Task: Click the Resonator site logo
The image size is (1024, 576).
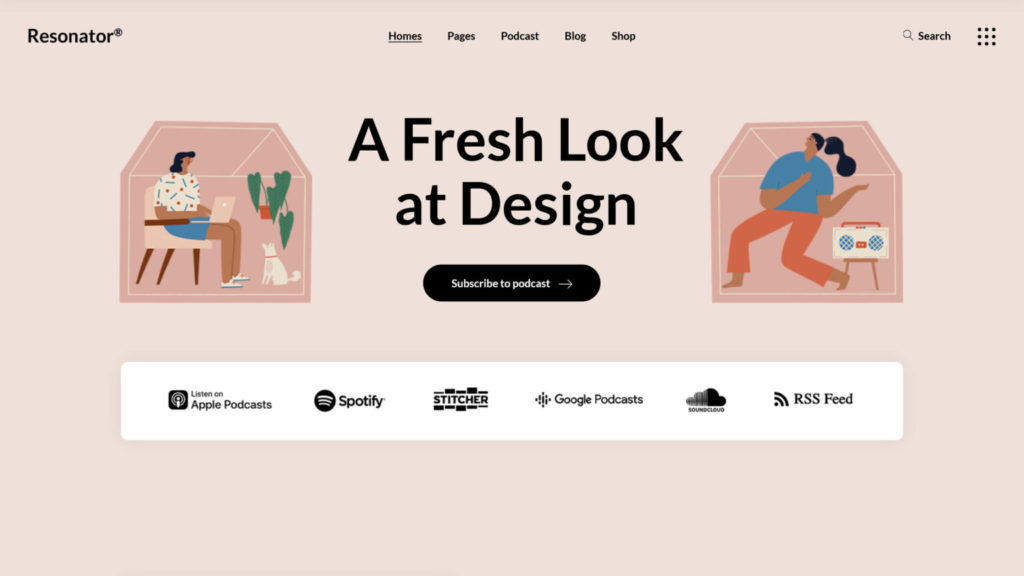Action: (x=74, y=36)
